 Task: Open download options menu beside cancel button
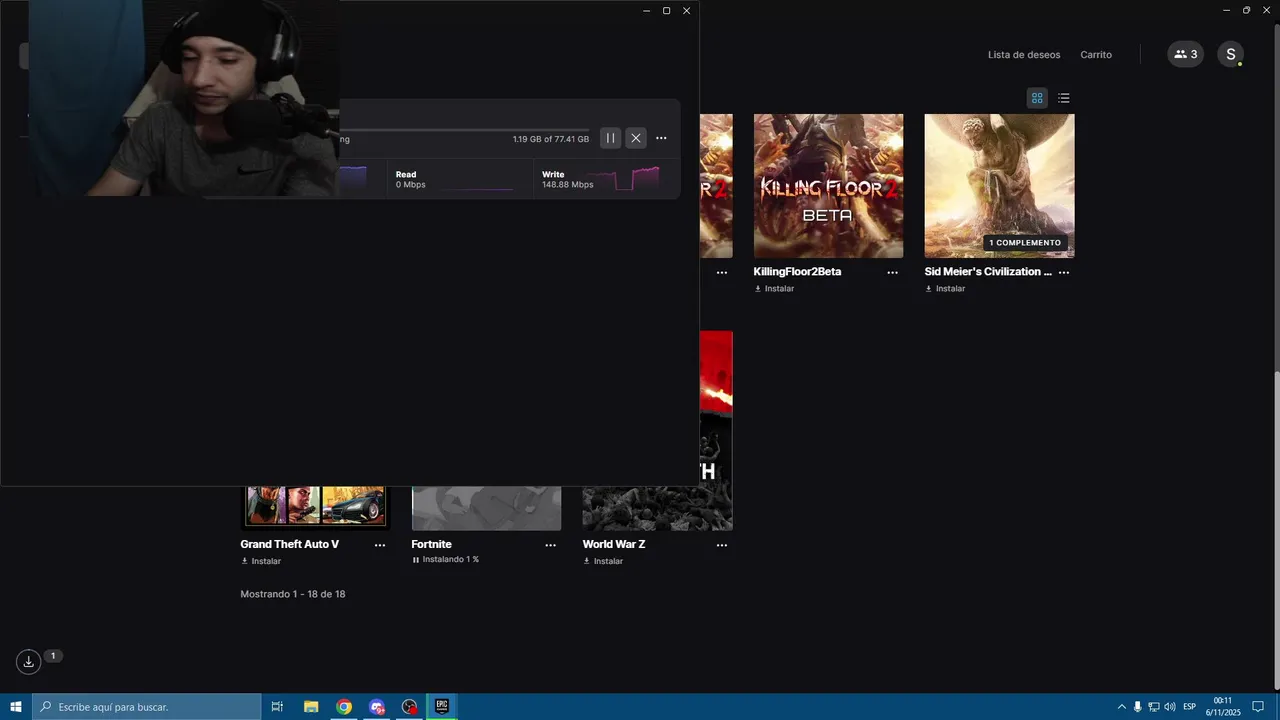[661, 138]
